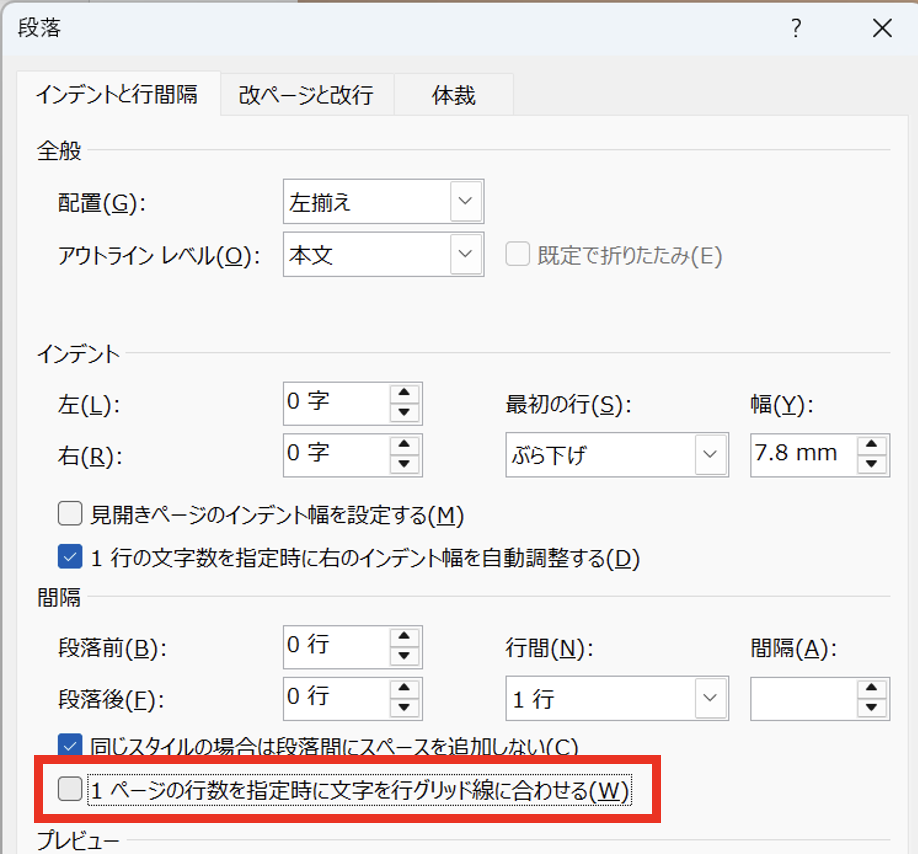Expand the 行間 line spacing dropdown
This screenshot has width=918, height=854.
(710, 698)
